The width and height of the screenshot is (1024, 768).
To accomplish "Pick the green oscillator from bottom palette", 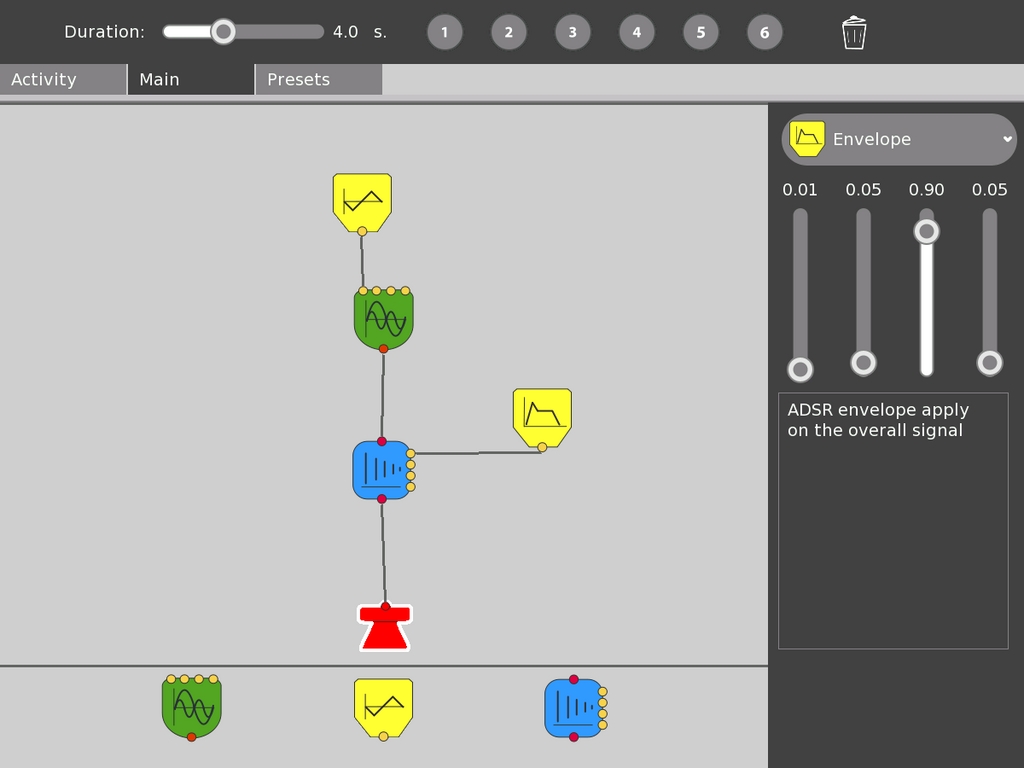I will coord(191,707).
